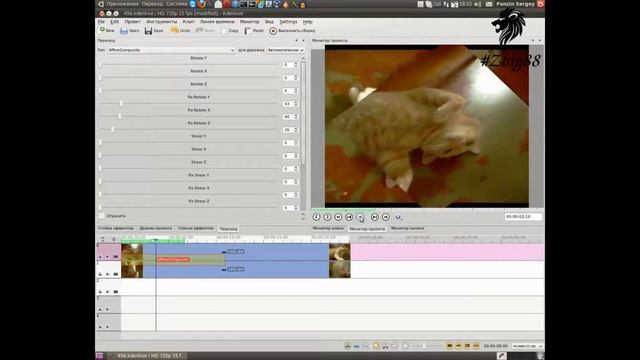Click the project monitor timecode field
Screen dimensions: 640x360
[x=523, y=217]
